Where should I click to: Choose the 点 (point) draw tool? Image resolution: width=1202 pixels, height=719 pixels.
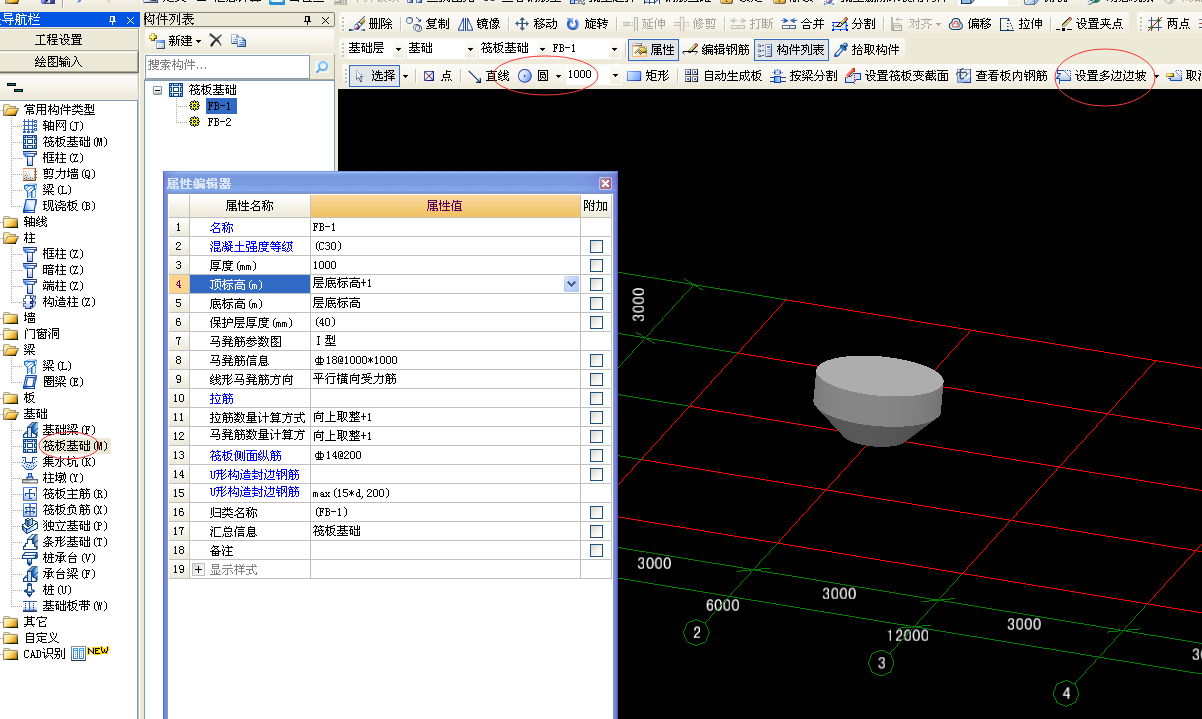tap(438, 76)
